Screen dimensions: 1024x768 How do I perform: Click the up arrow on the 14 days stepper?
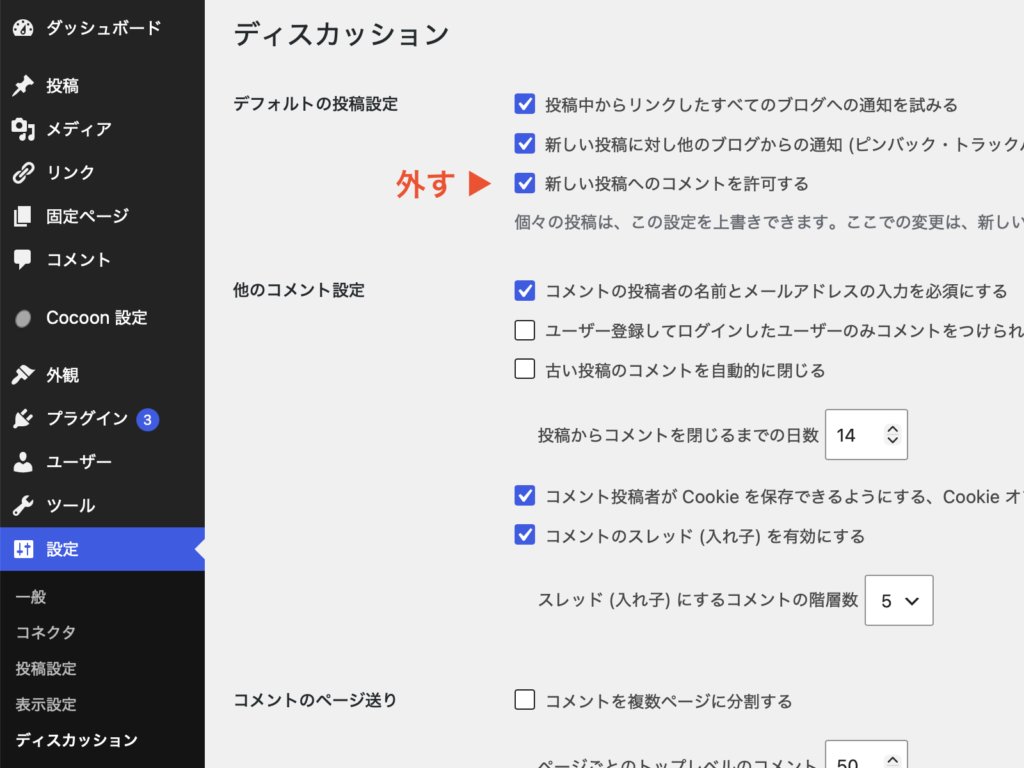[x=893, y=429]
